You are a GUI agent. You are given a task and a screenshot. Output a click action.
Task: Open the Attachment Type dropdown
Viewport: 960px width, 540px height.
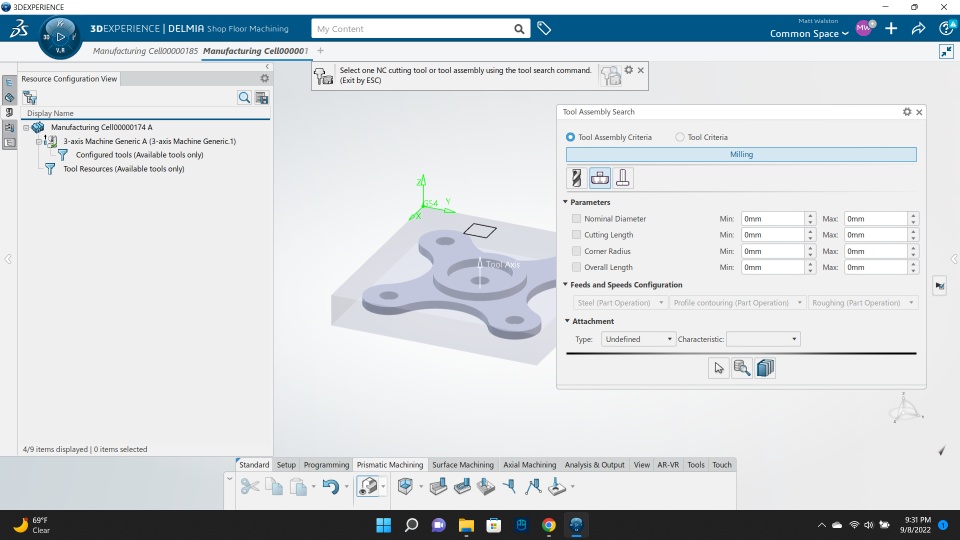637,339
